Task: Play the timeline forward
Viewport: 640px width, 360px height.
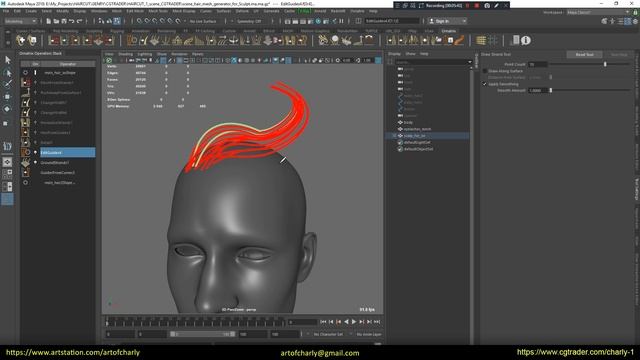Action: [x=354, y=322]
